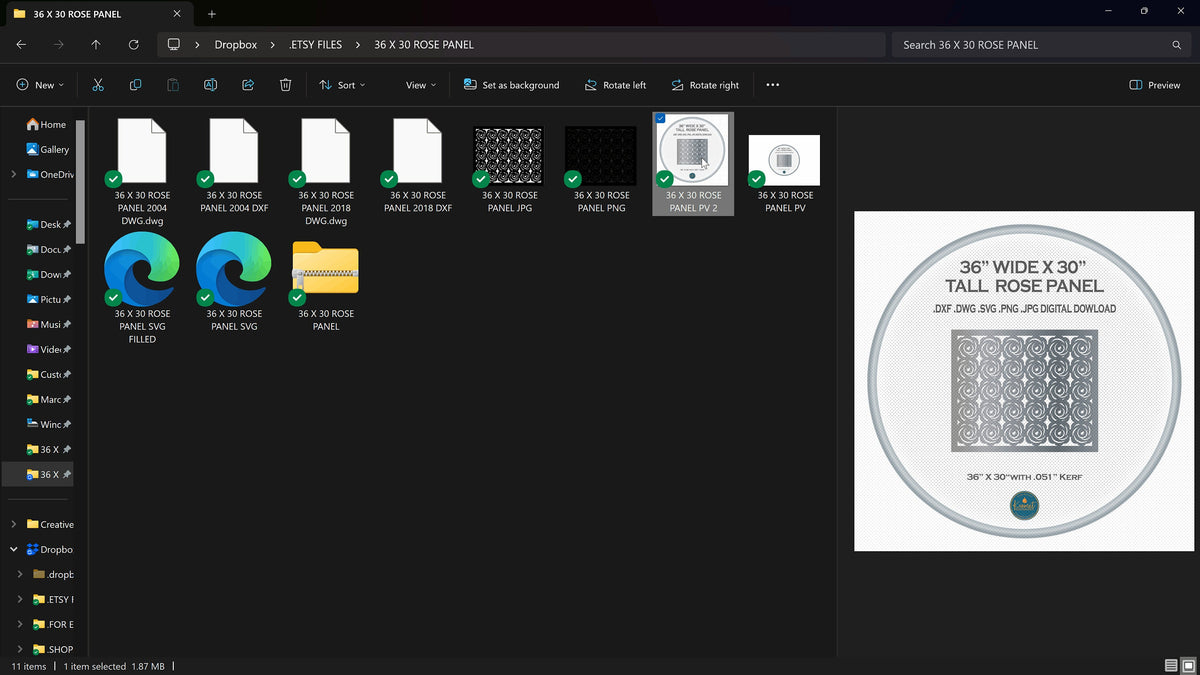This screenshot has width=1200, height=675.
Task: Select the 36 X 30 ROSE PANEL zip folder
Action: (326, 285)
